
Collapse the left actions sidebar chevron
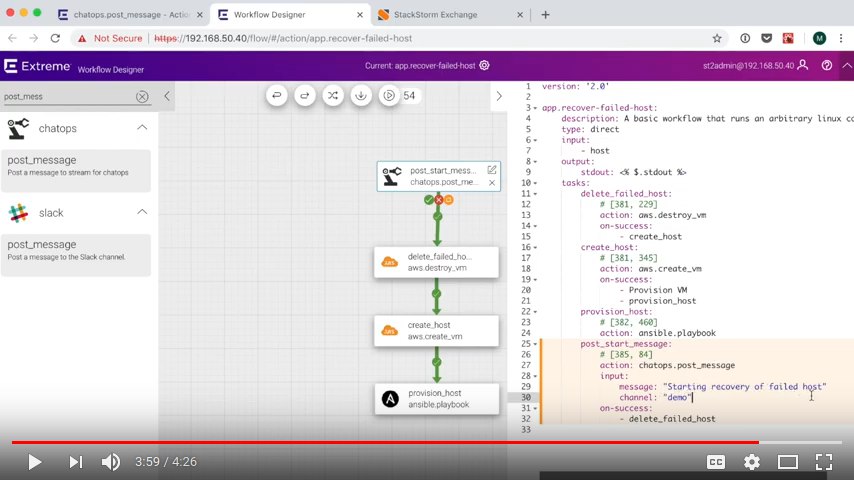pos(167,96)
